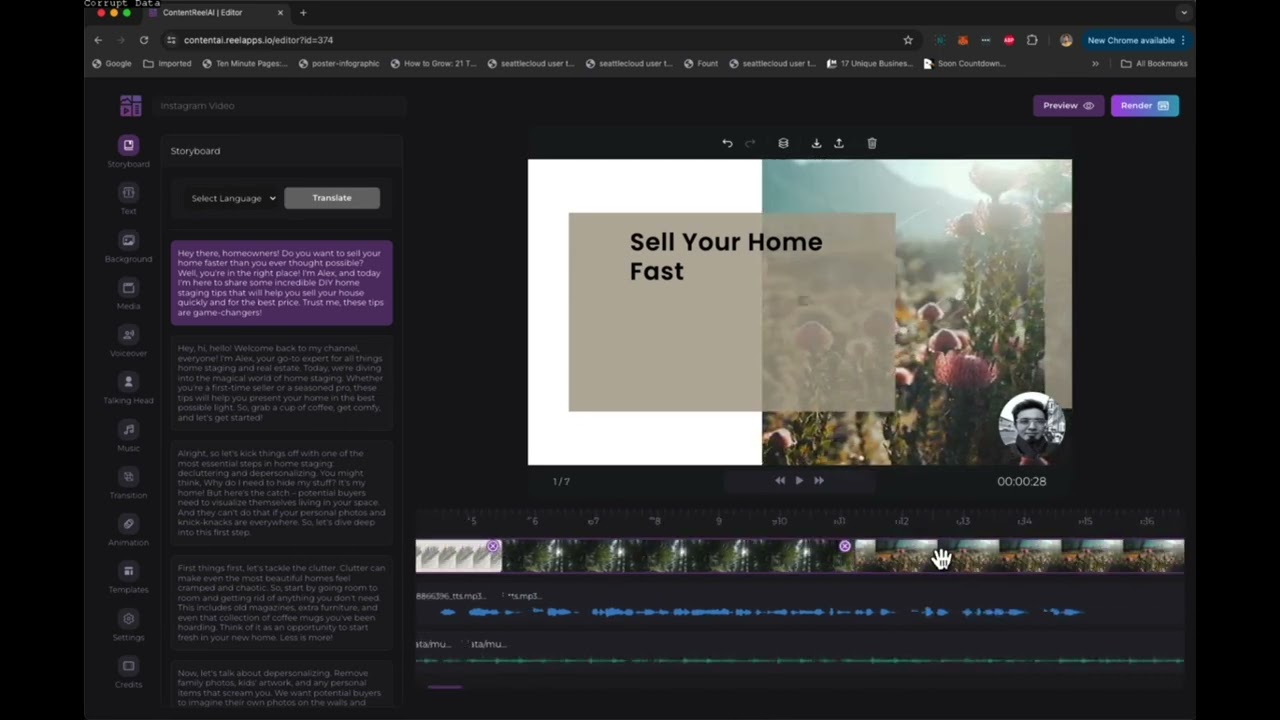The image size is (1280, 720).
Task: Click the ContentReelAI logo icon
Action: click(x=130, y=106)
